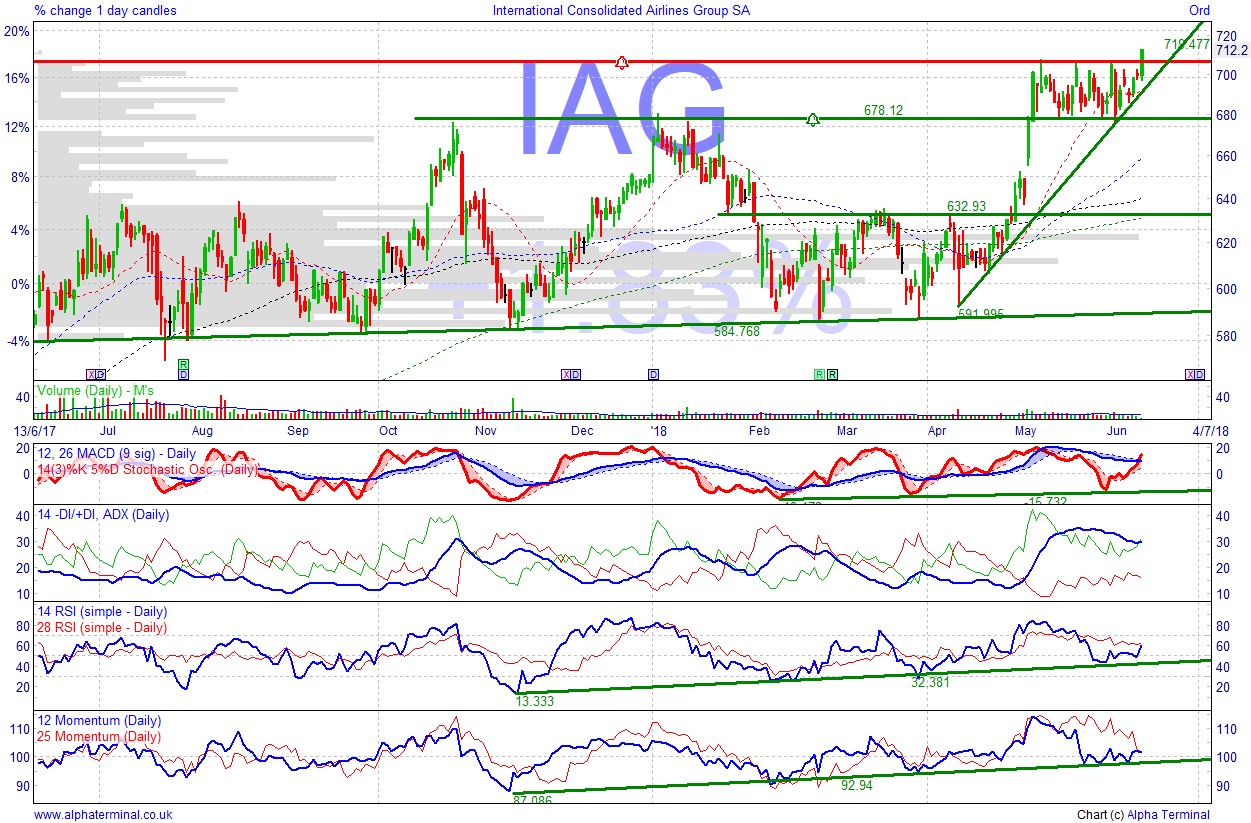The width and height of the screenshot is (1251, 823).
Task: Click the 4/7/18 end date label
Action: coord(1208,430)
